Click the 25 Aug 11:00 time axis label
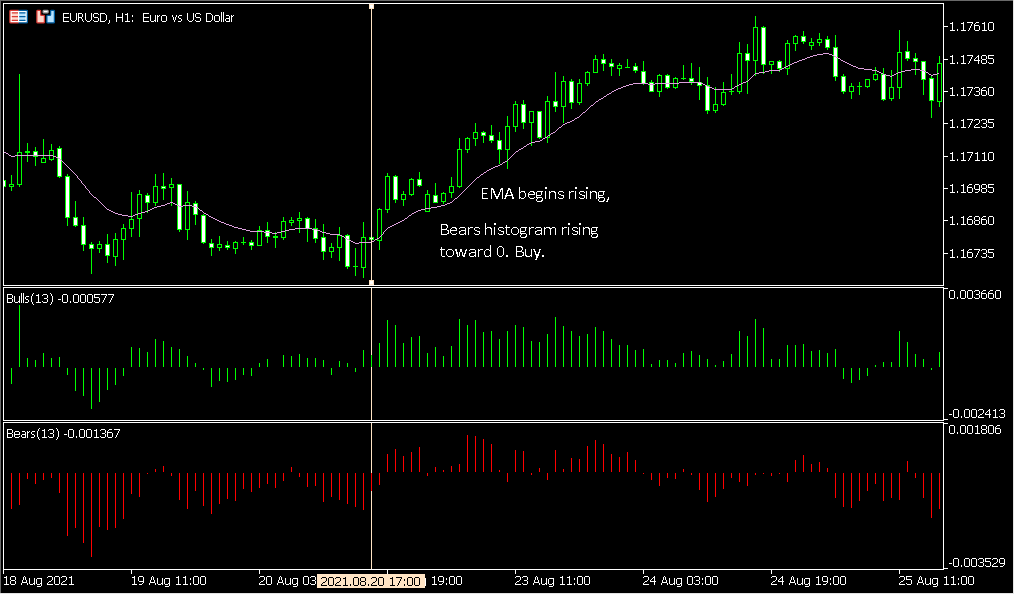This screenshot has width=1014, height=594. 936,580
